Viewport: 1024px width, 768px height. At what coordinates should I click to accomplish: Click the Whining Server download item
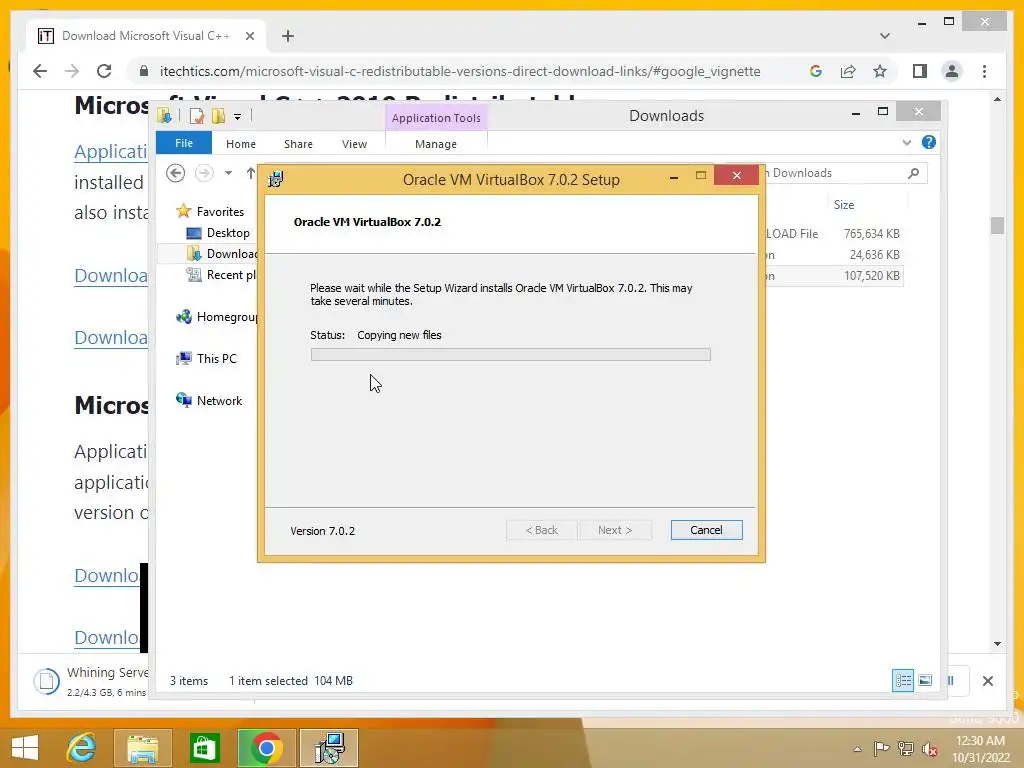pyautogui.click(x=91, y=680)
